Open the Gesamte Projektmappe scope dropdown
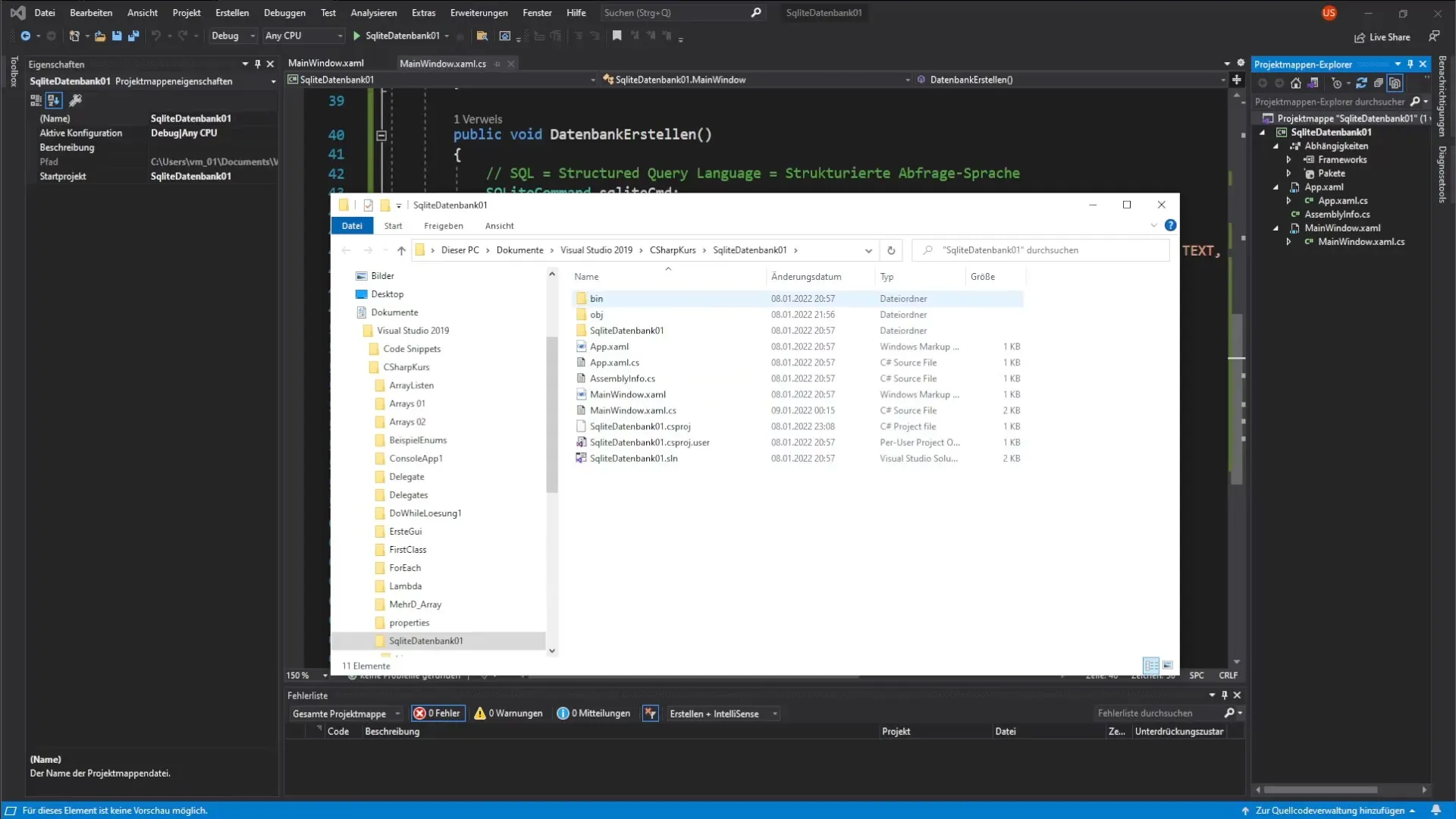1456x819 pixels. point(346,714)
